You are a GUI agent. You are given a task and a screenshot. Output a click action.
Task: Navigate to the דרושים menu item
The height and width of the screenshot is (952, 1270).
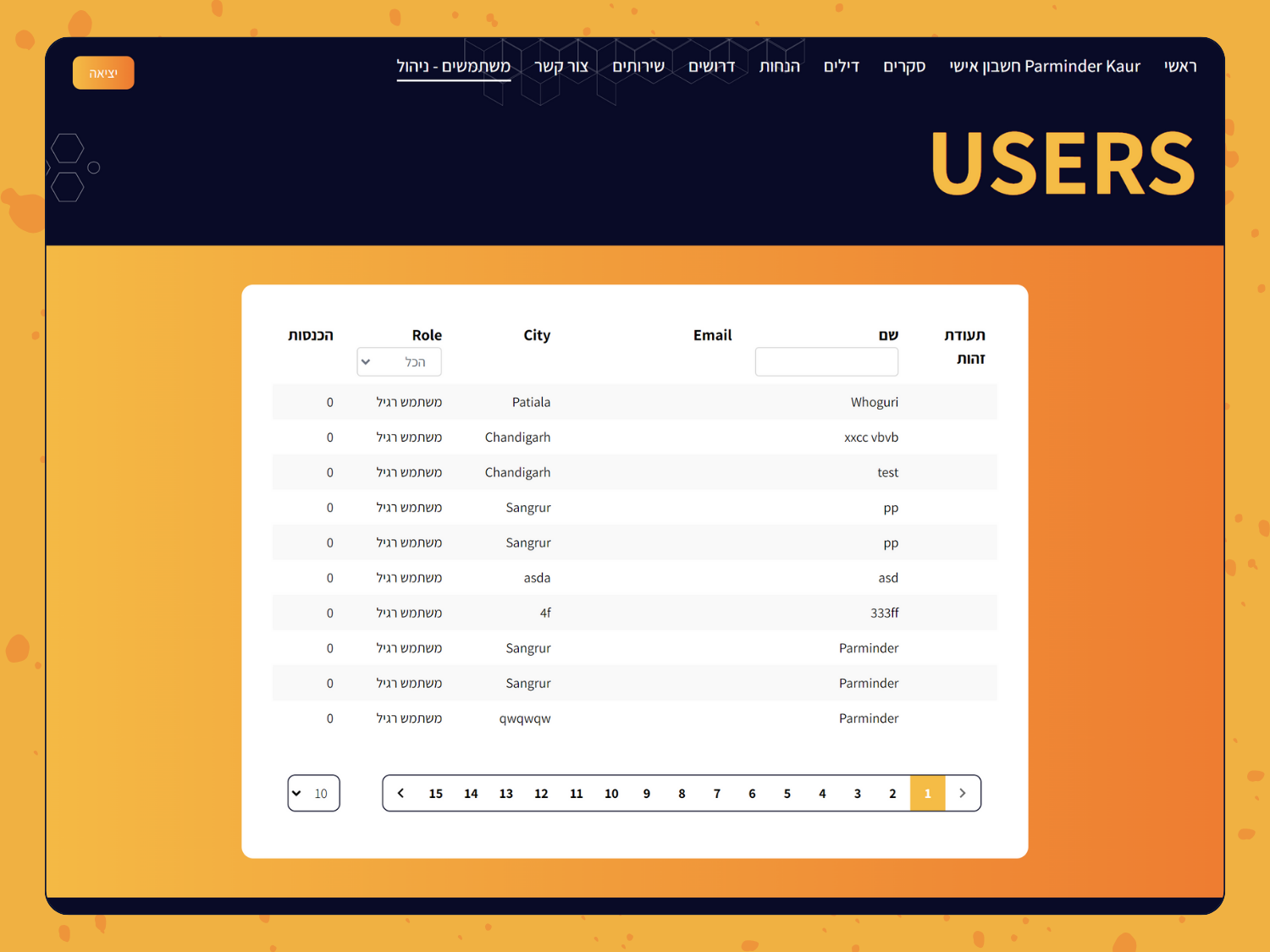[711, 66]
